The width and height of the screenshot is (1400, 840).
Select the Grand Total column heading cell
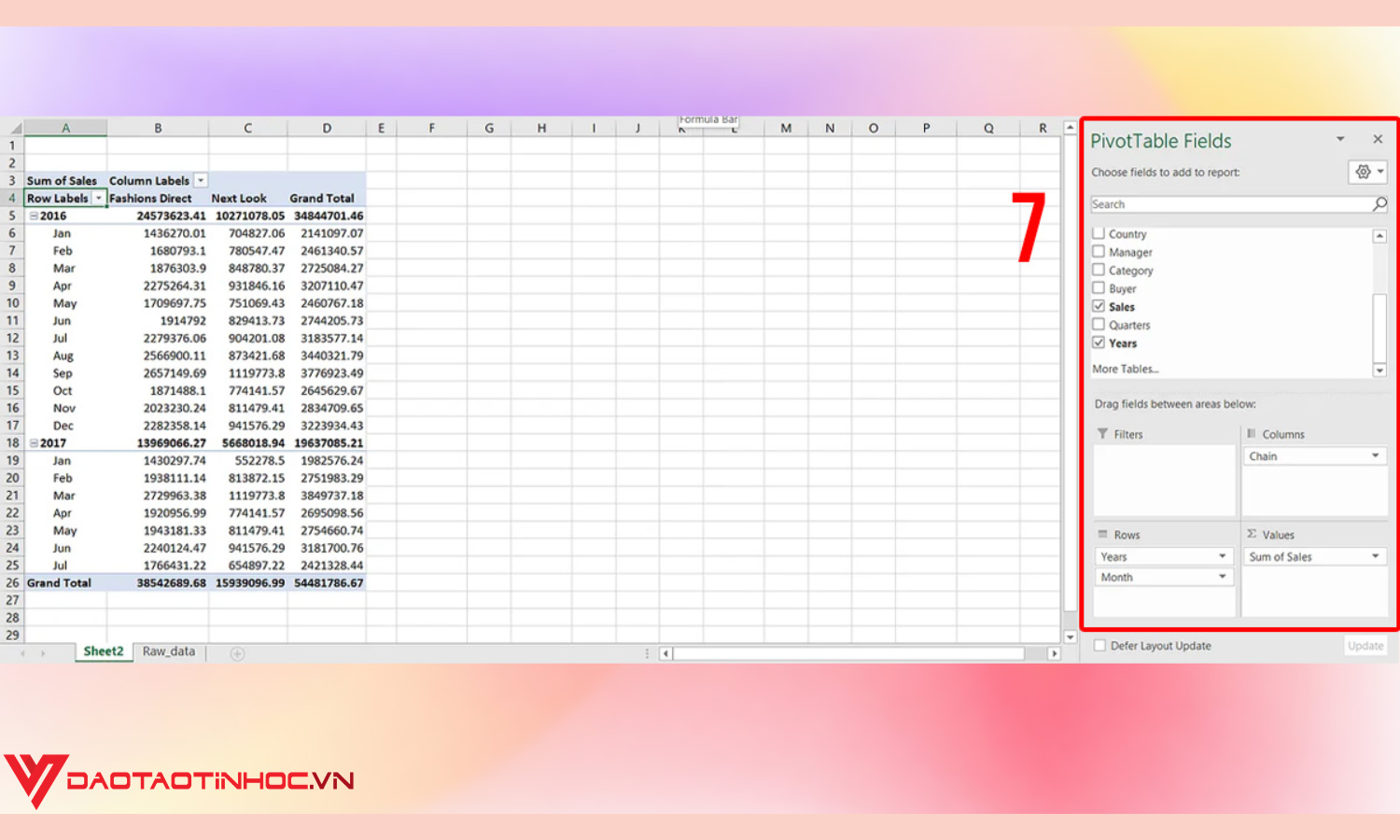[x=327, y=198]
